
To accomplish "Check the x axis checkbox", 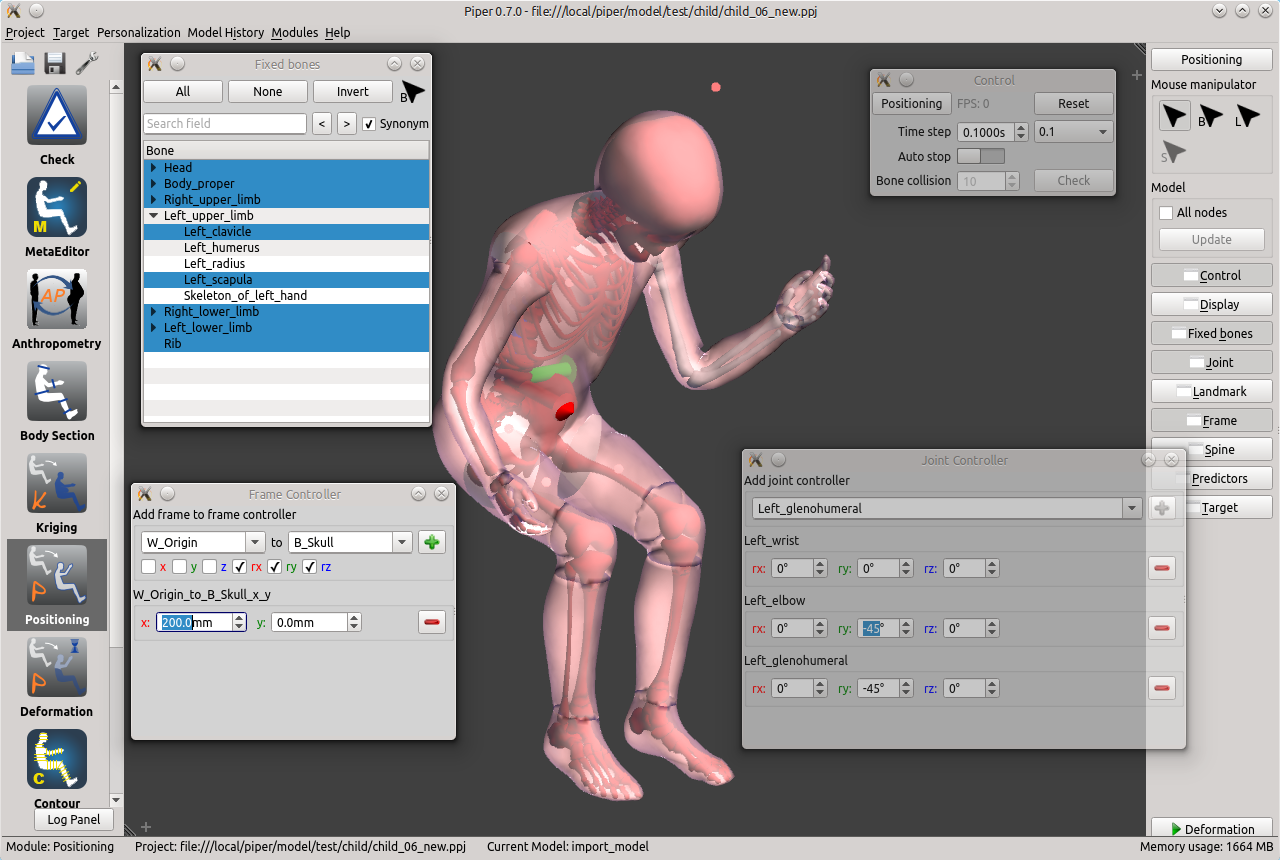I will click(149, 567).
